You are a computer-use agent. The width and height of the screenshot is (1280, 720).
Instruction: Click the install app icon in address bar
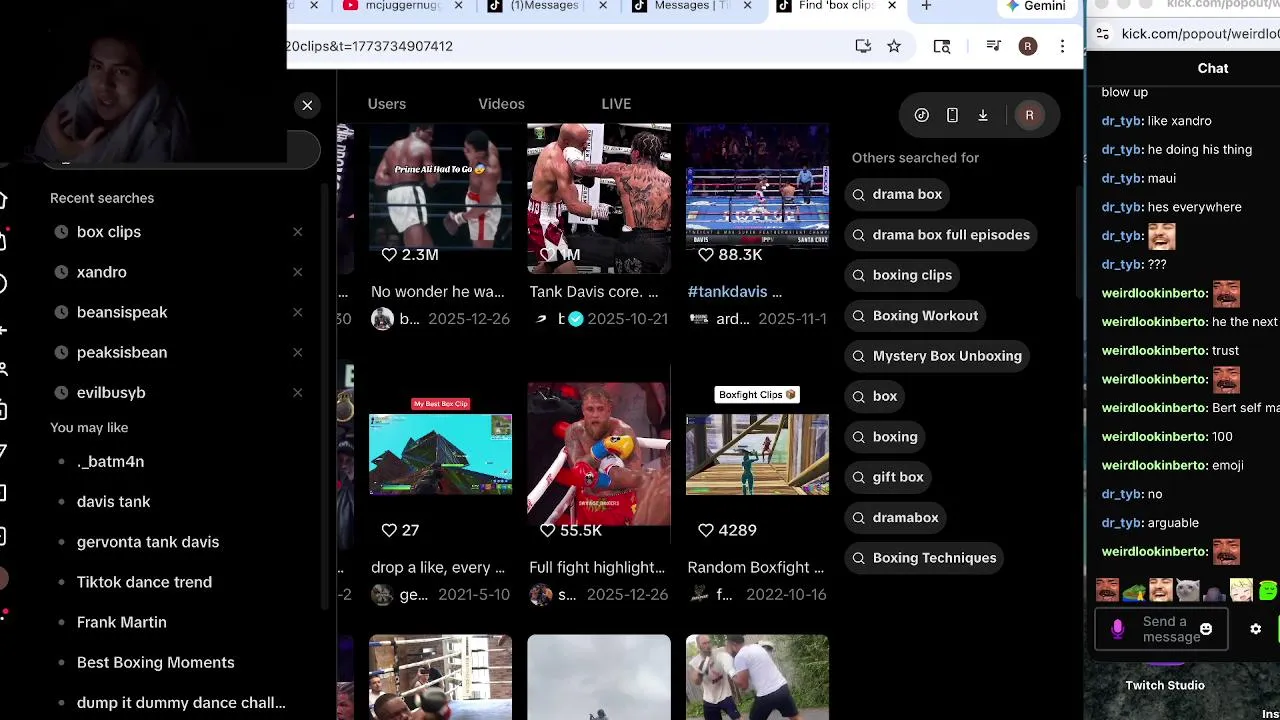[863, 46]
